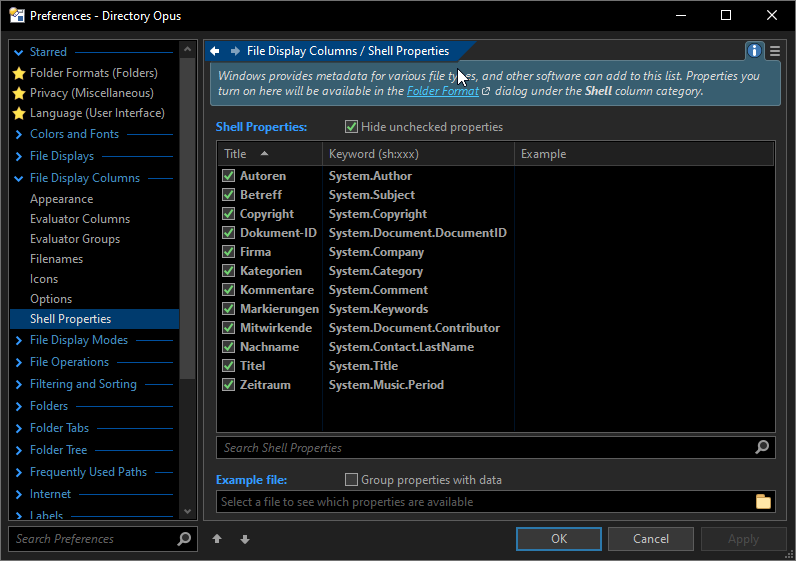The height and width of the screenshot is (561, 796).
Task: Uncheck the Markierungen property
Action: point(228,309)
